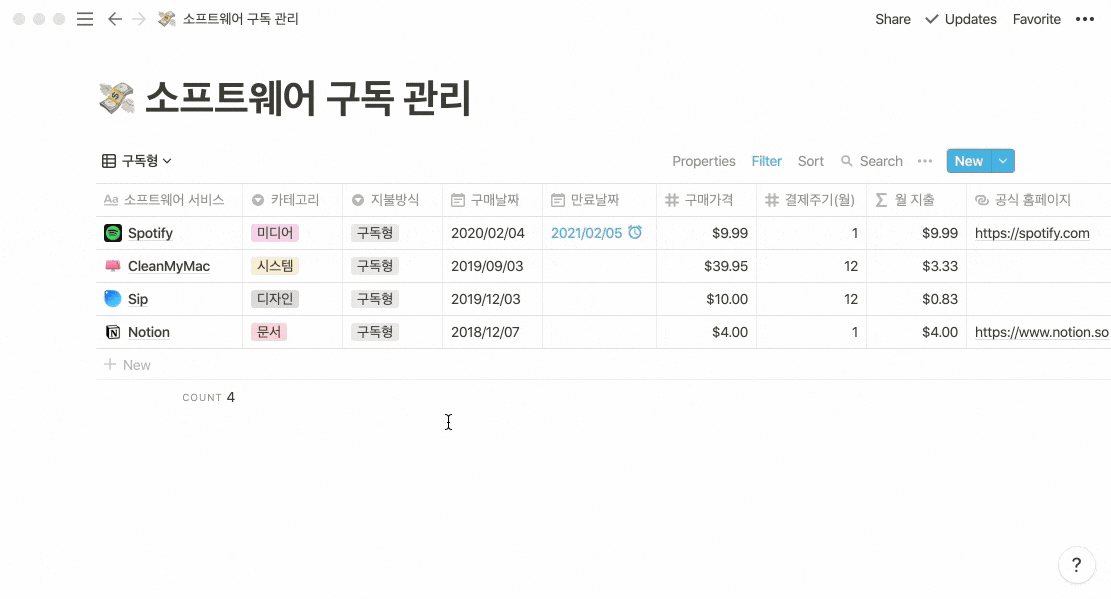Open the 결제주기(월) column header menu

(x=811, y=200)
